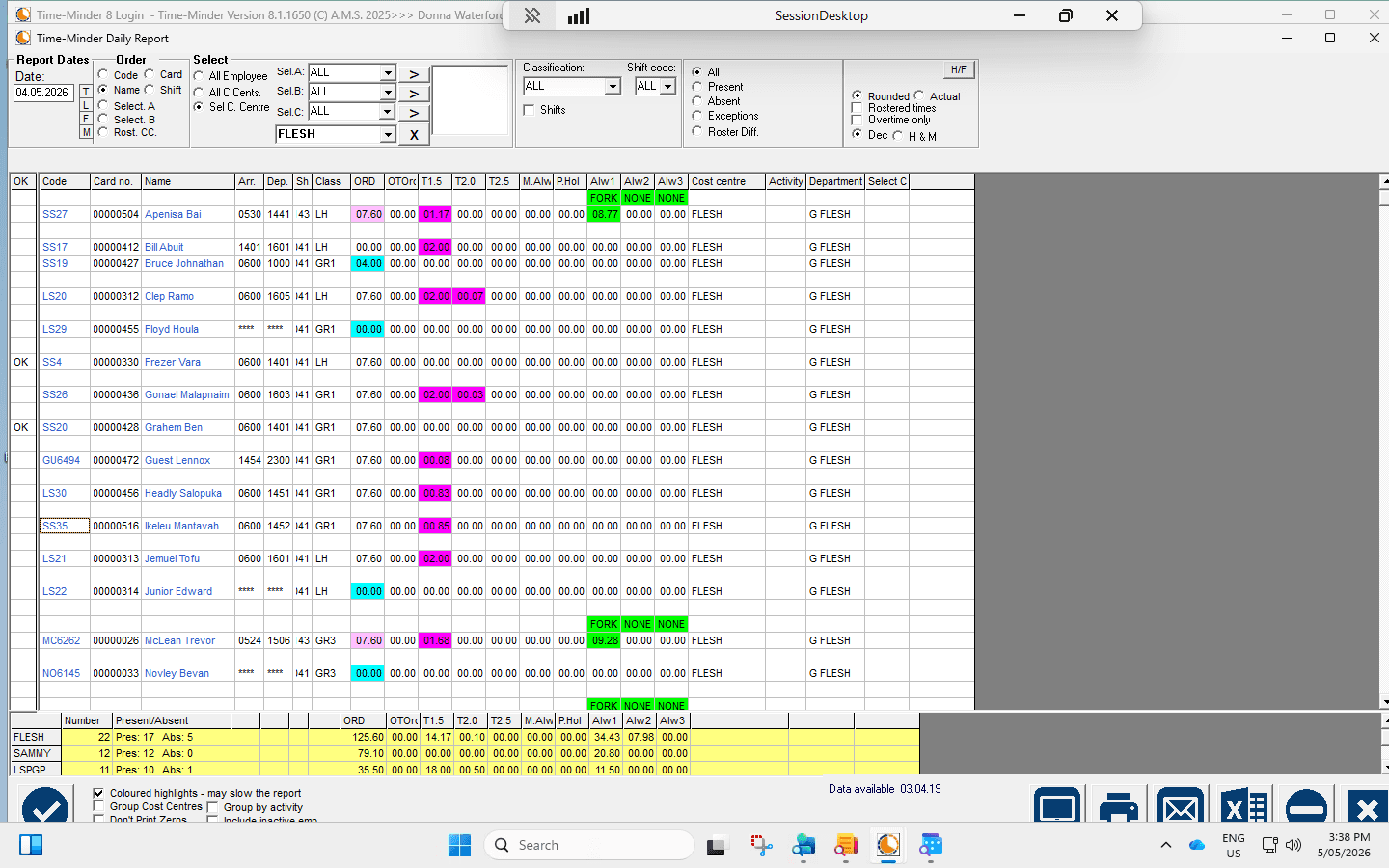Click the OneDrive cloud tray icon
Image resolution: width=1389 pixels, height=868 pixels.
pos(1197,845)
